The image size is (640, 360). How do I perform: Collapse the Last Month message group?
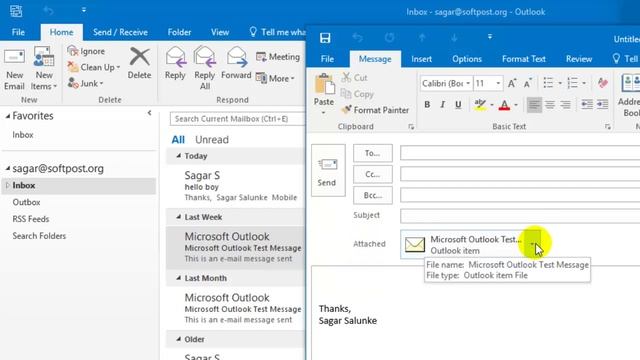[178, 278]
